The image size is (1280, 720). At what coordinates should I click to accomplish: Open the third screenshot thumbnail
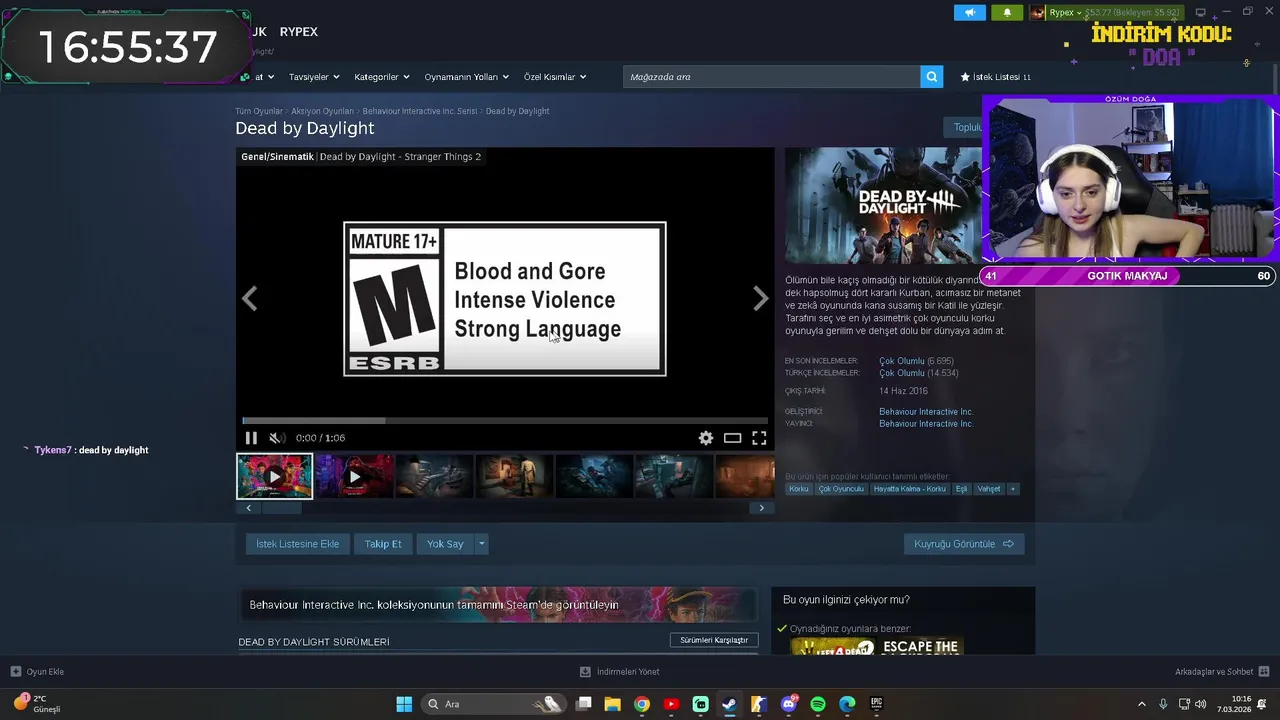point(434,476)
